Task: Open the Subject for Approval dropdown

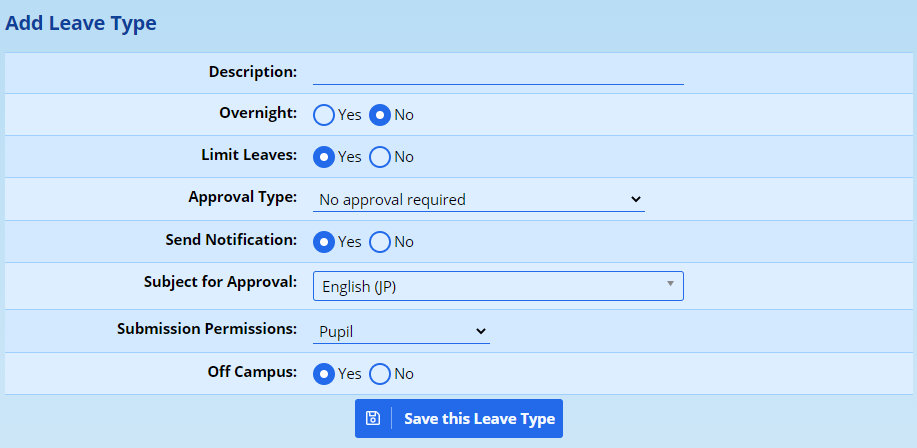Action: 497,287
